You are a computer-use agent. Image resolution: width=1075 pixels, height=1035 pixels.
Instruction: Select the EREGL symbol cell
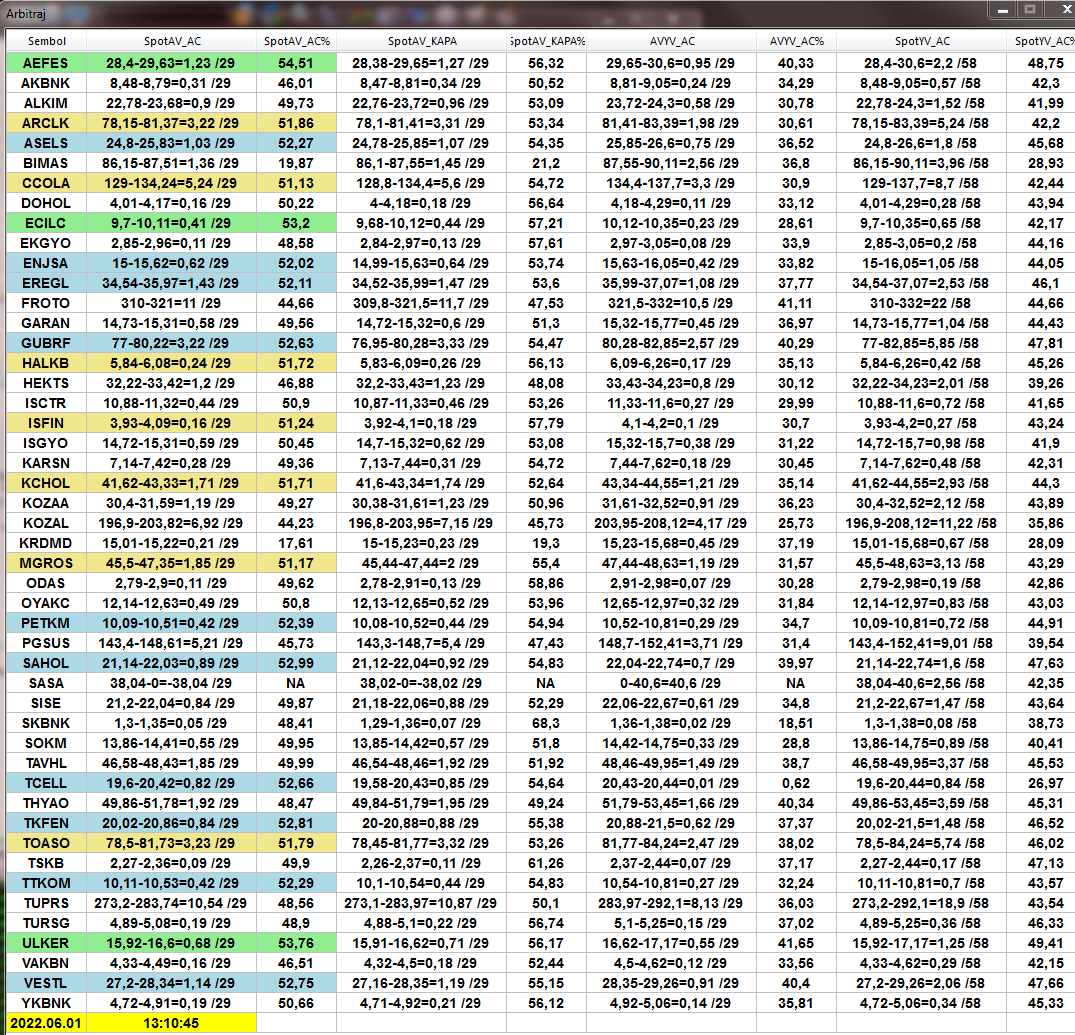click(46, 283)
